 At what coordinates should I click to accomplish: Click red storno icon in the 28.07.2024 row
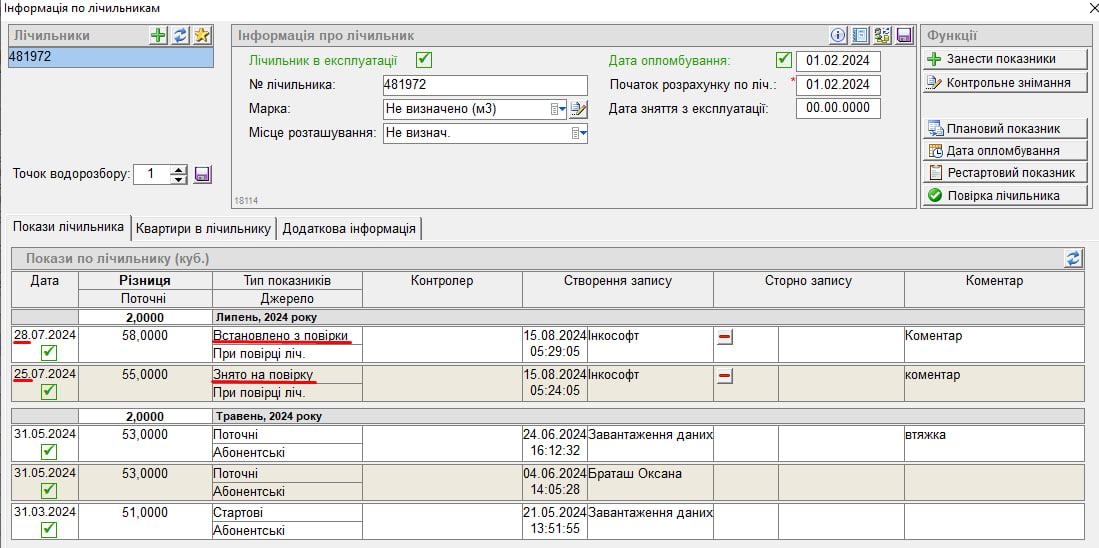click(725, 338)
